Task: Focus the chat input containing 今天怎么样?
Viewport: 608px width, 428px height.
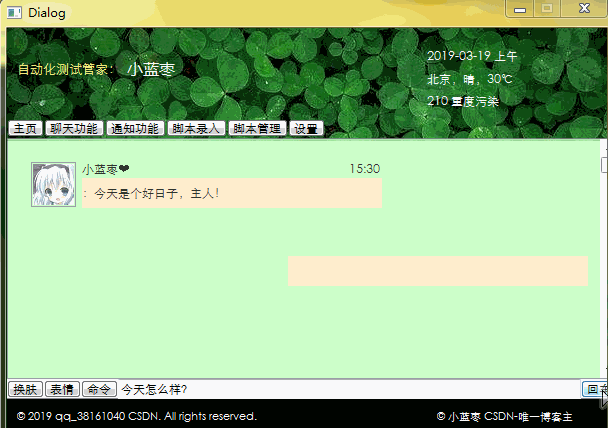Action: 349,389
